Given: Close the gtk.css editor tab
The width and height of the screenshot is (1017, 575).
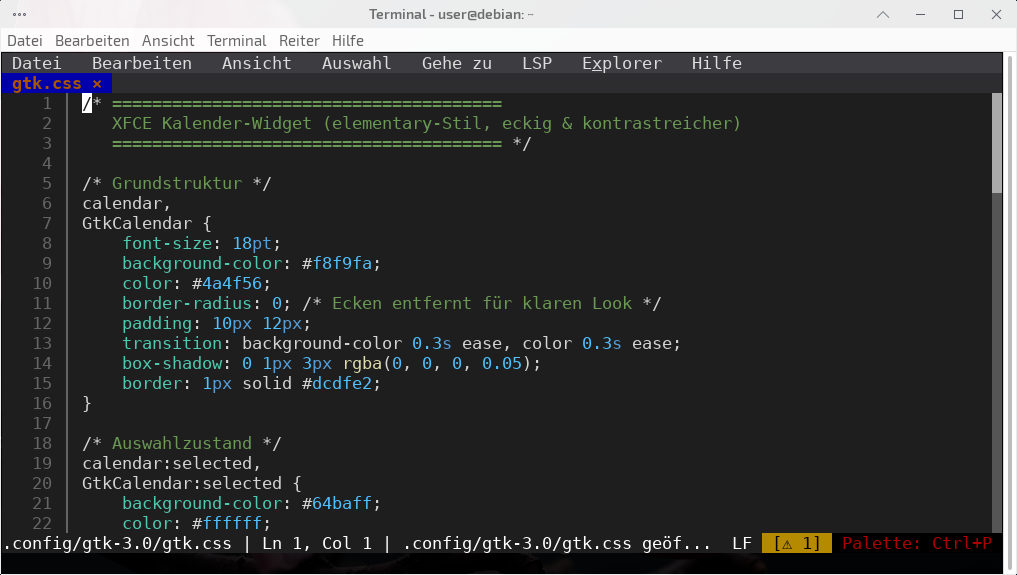Looking at the screenshot, I should pyautogui.click(x=97, y=84).
